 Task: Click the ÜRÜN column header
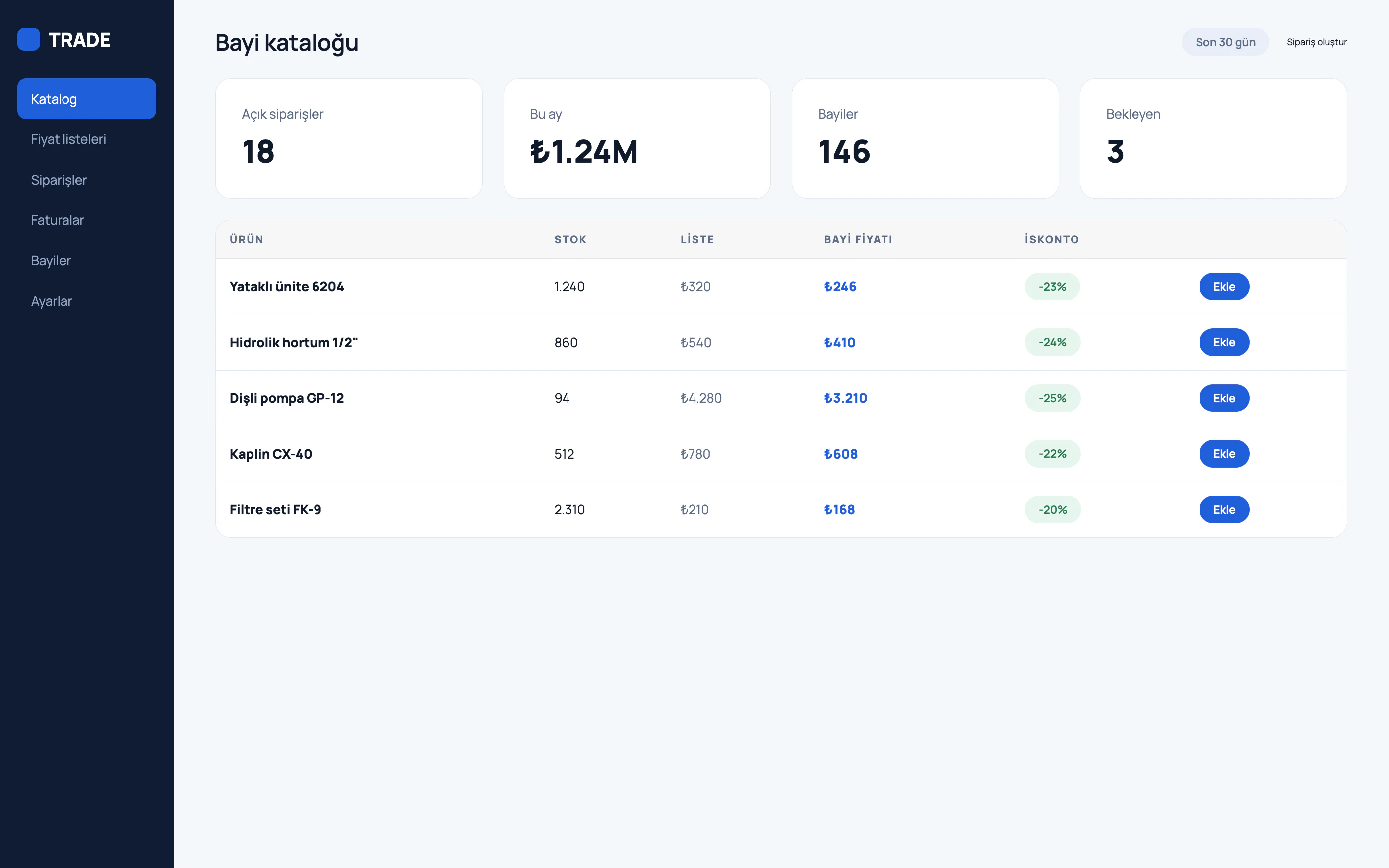(246, 240)
